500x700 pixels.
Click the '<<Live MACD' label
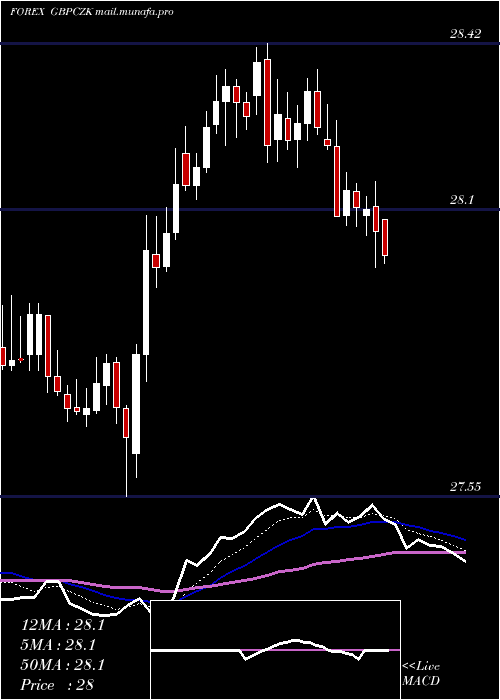tap(421, 674)
